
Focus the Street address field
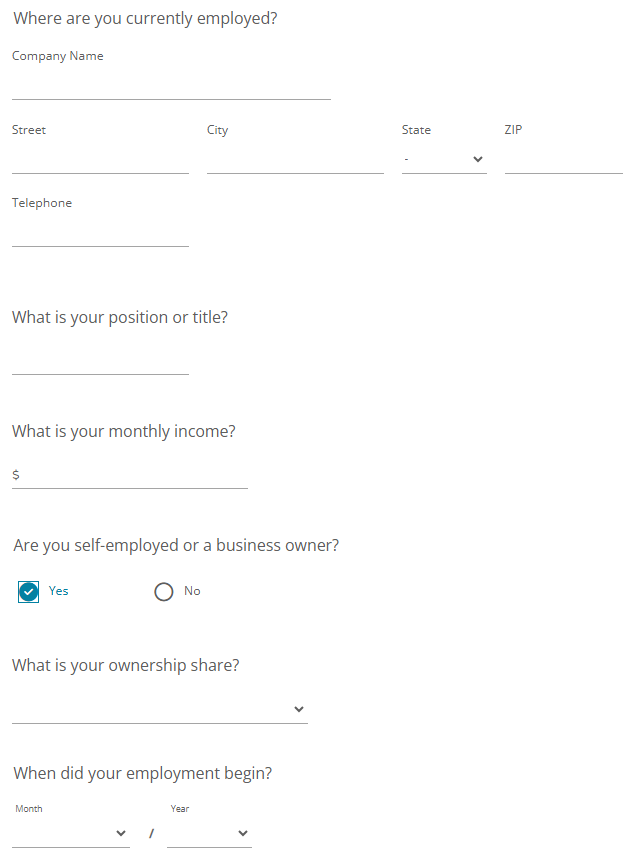[100, 160]
